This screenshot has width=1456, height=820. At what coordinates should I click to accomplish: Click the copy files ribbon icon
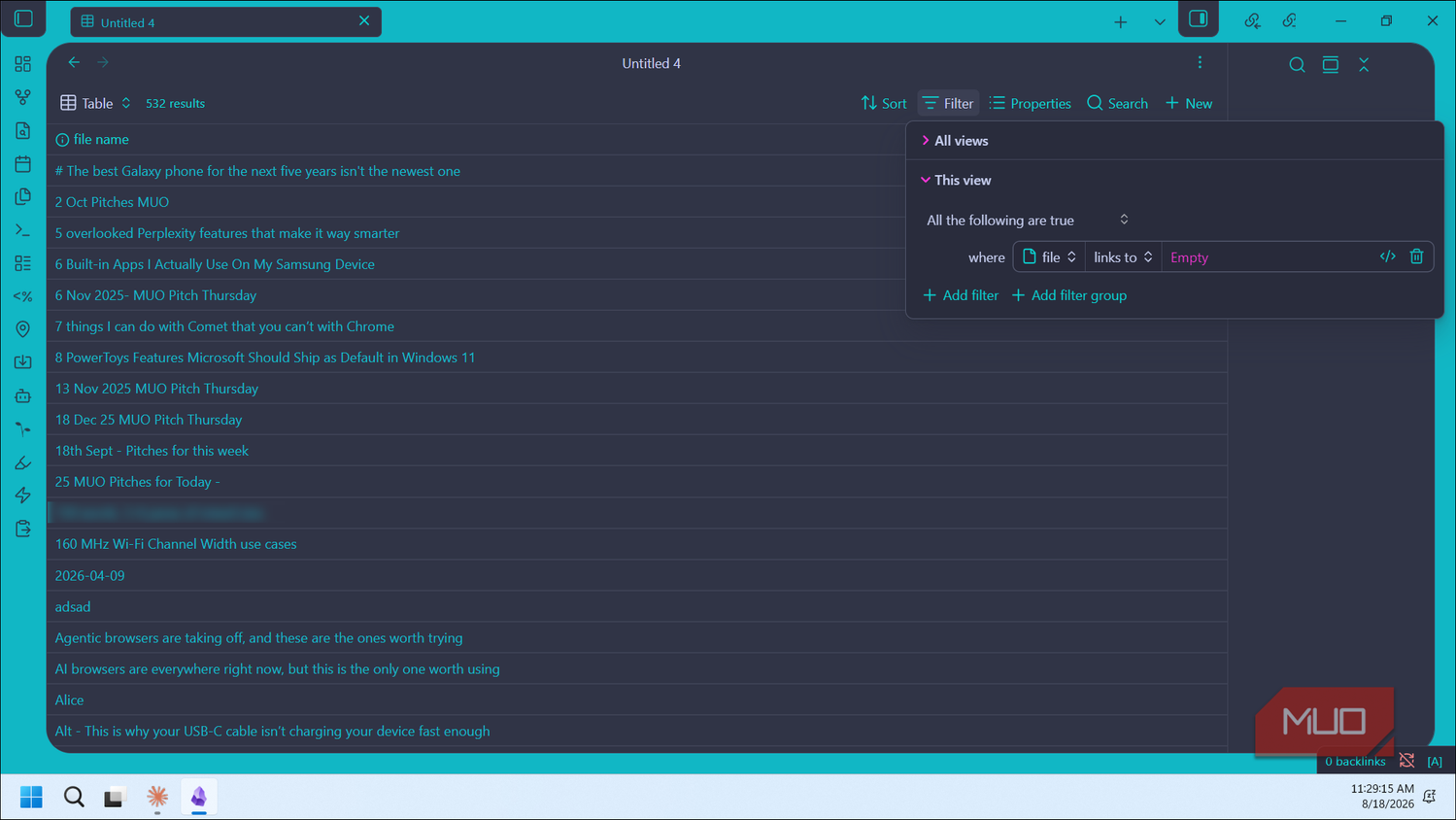pos(23,196)
